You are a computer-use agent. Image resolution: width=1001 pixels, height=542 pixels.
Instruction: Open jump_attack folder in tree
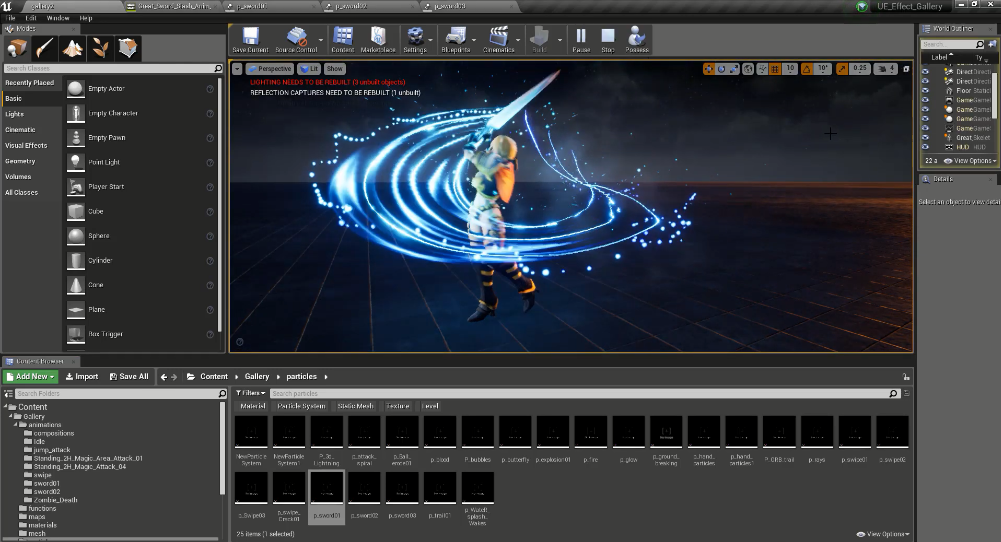pyautogui.click(x=51, y=450)
